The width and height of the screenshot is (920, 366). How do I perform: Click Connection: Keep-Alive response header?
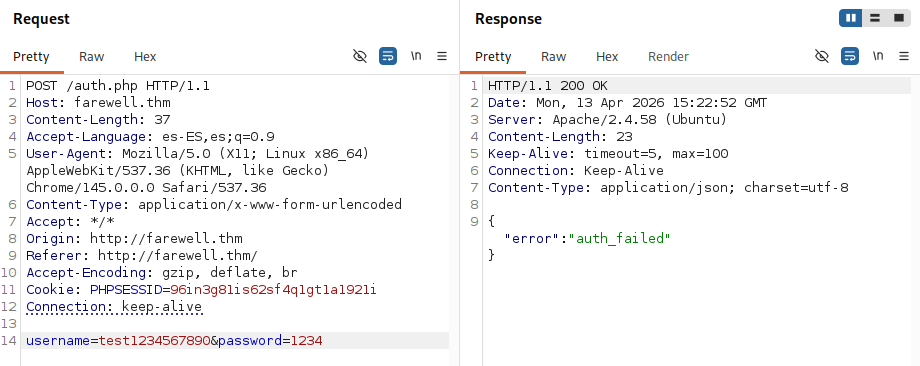coord(576,171)
